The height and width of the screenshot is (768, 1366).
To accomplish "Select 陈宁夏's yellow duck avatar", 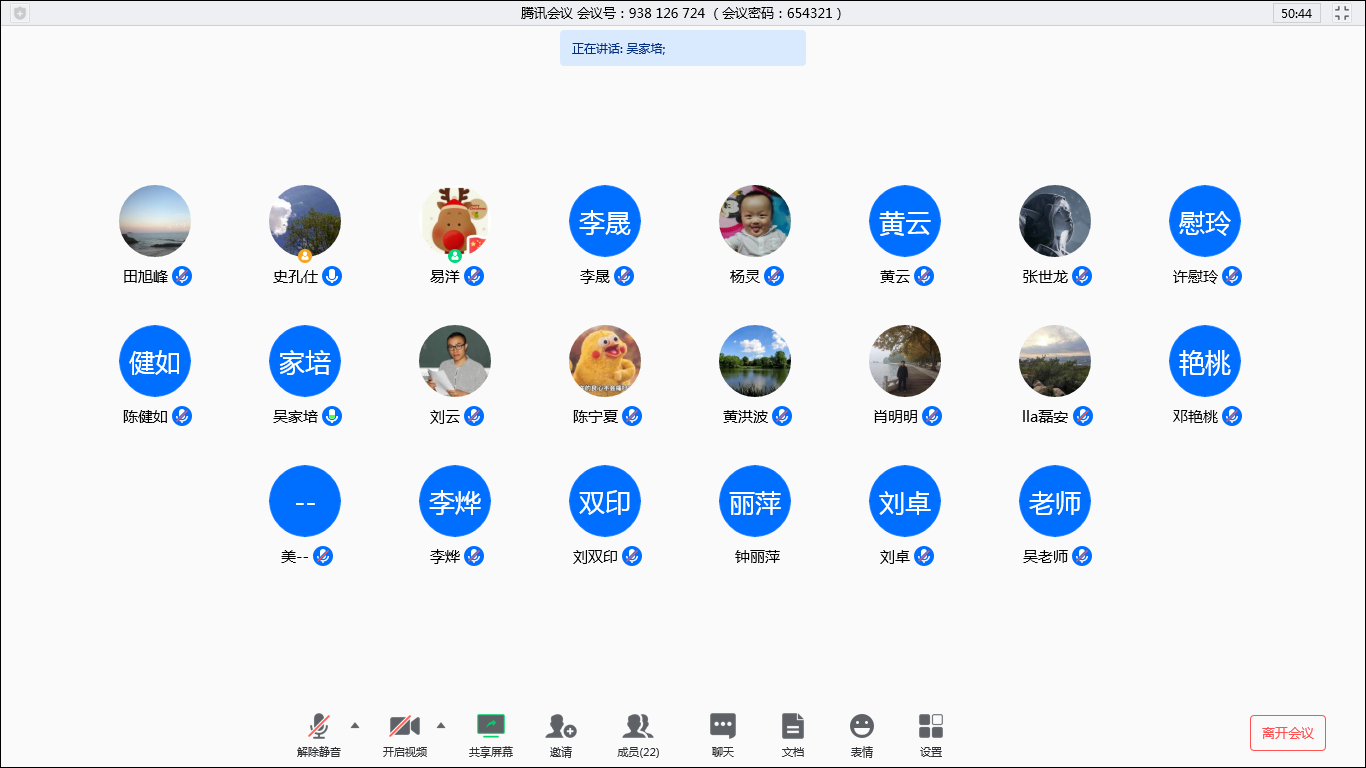I will (x=605, y=361).
